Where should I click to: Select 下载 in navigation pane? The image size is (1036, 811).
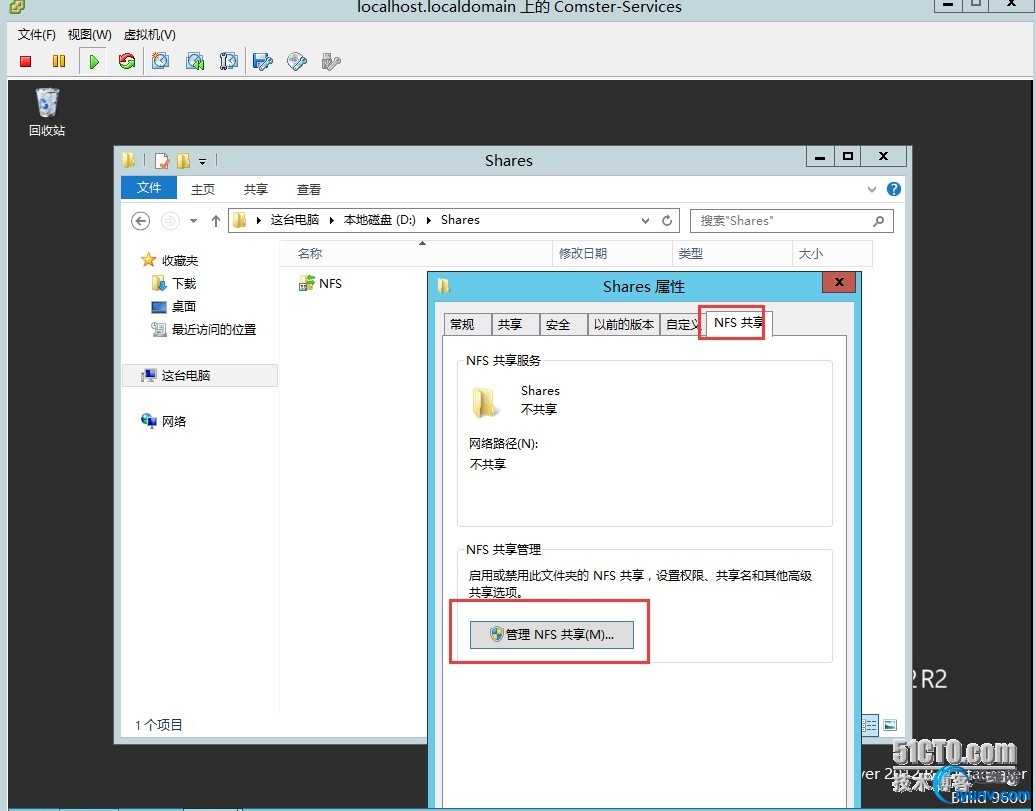coord(184,284)
